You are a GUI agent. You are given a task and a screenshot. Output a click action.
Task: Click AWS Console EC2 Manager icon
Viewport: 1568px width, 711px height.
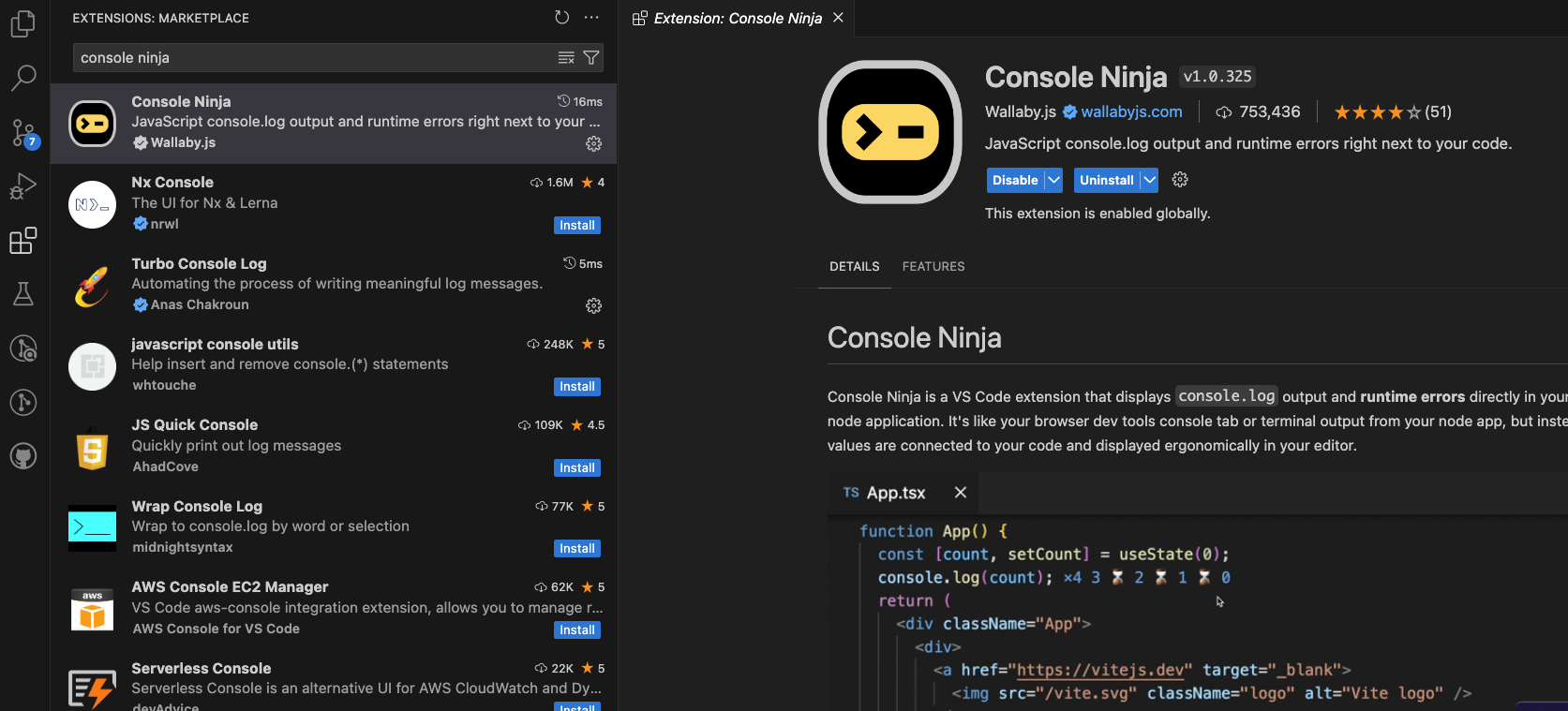point(93,610)
